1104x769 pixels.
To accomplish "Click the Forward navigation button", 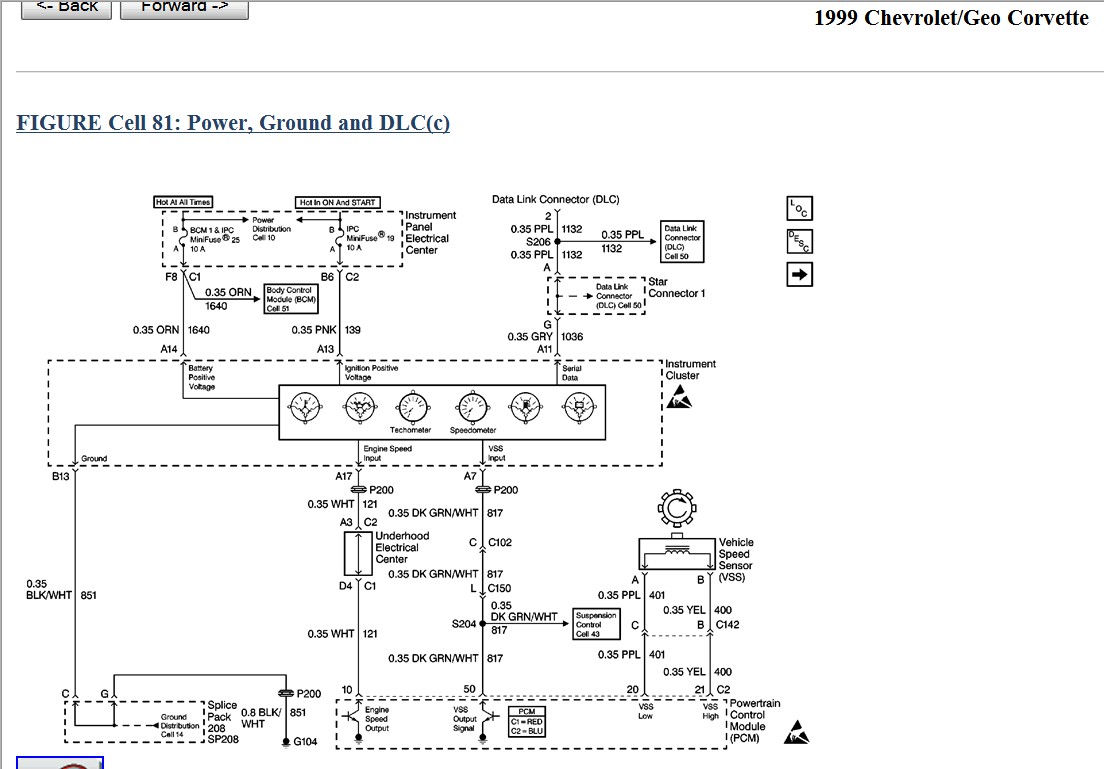I will click(184, 7).
